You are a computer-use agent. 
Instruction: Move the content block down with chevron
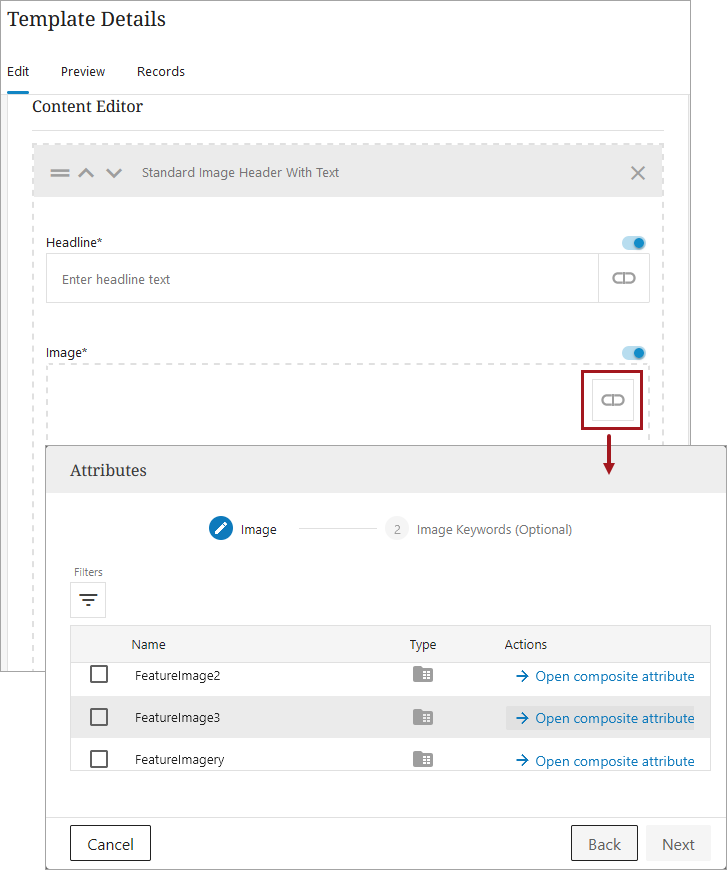[114, 173]
